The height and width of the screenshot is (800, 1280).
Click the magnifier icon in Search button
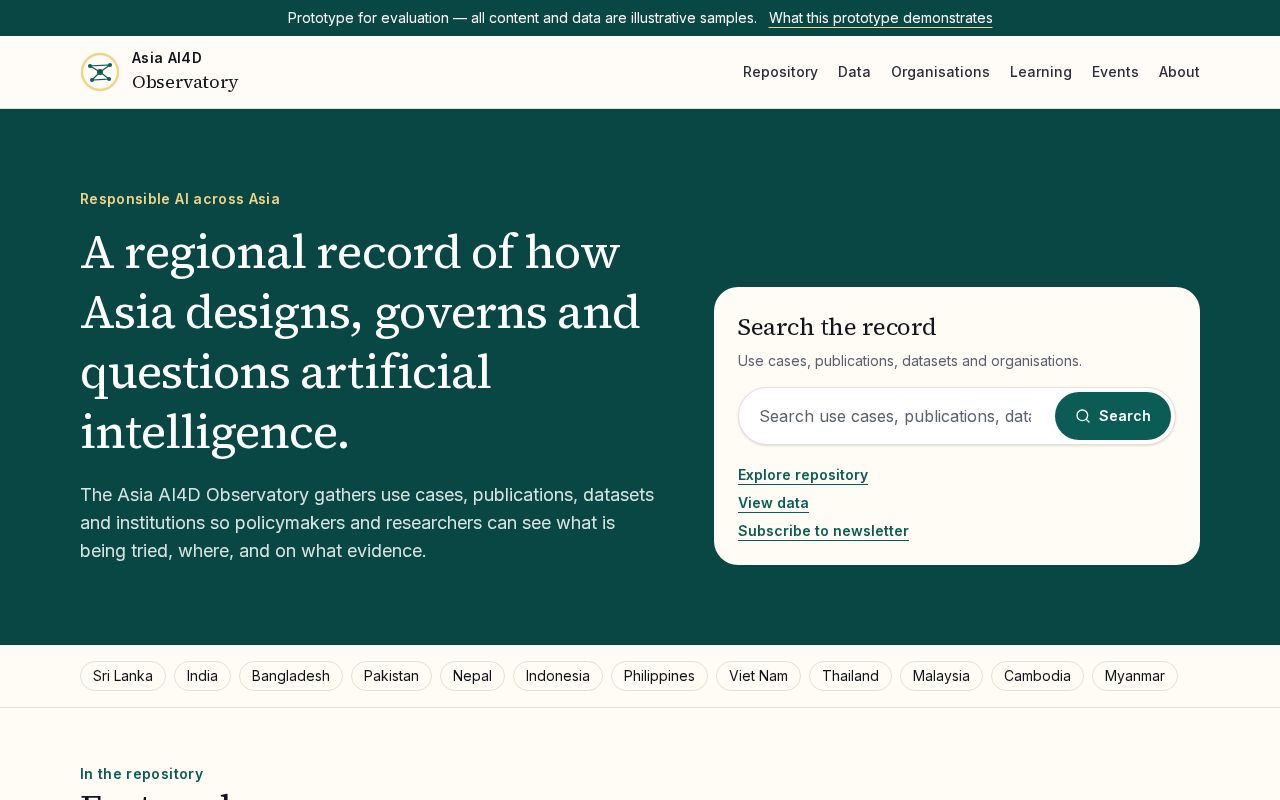pyautogui.click(x=1083, y=416)
